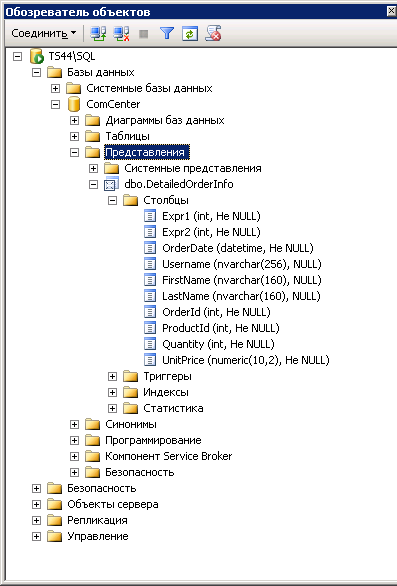
Task: Expand the Индексы folder
Action: coord(112,393)
